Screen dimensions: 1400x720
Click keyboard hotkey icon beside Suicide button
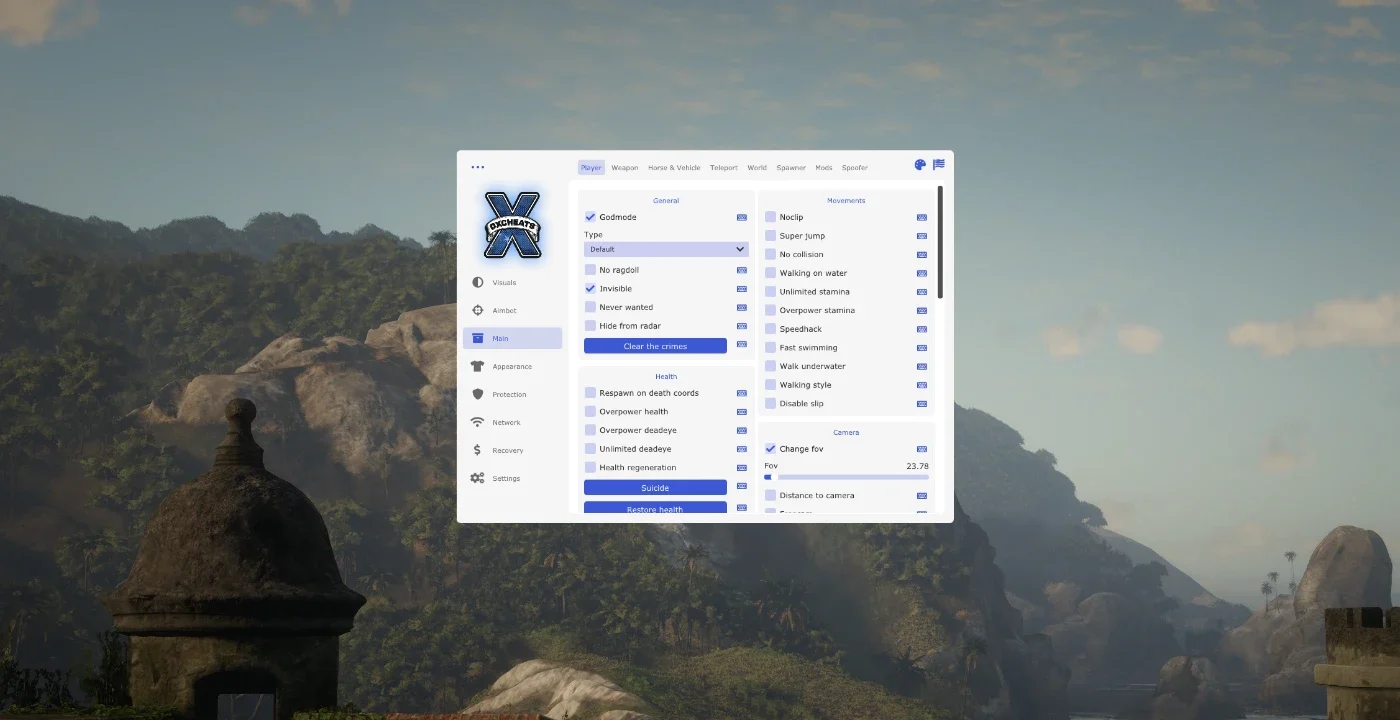pyautogui.click(x=742, y=487)
